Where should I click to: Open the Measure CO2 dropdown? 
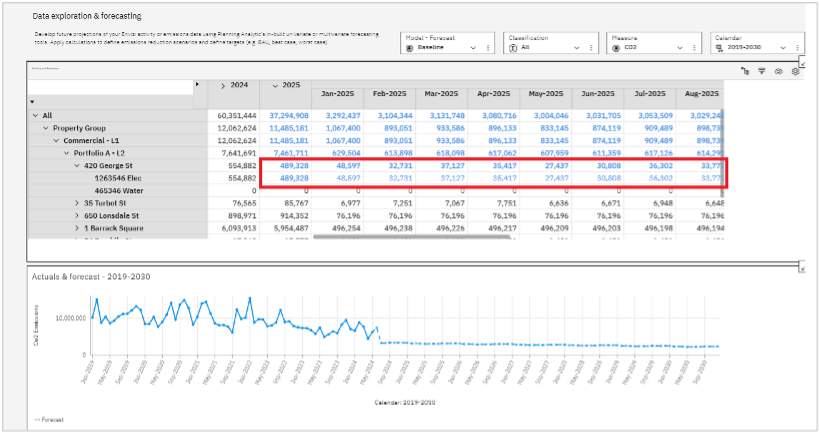pos(681,47)
